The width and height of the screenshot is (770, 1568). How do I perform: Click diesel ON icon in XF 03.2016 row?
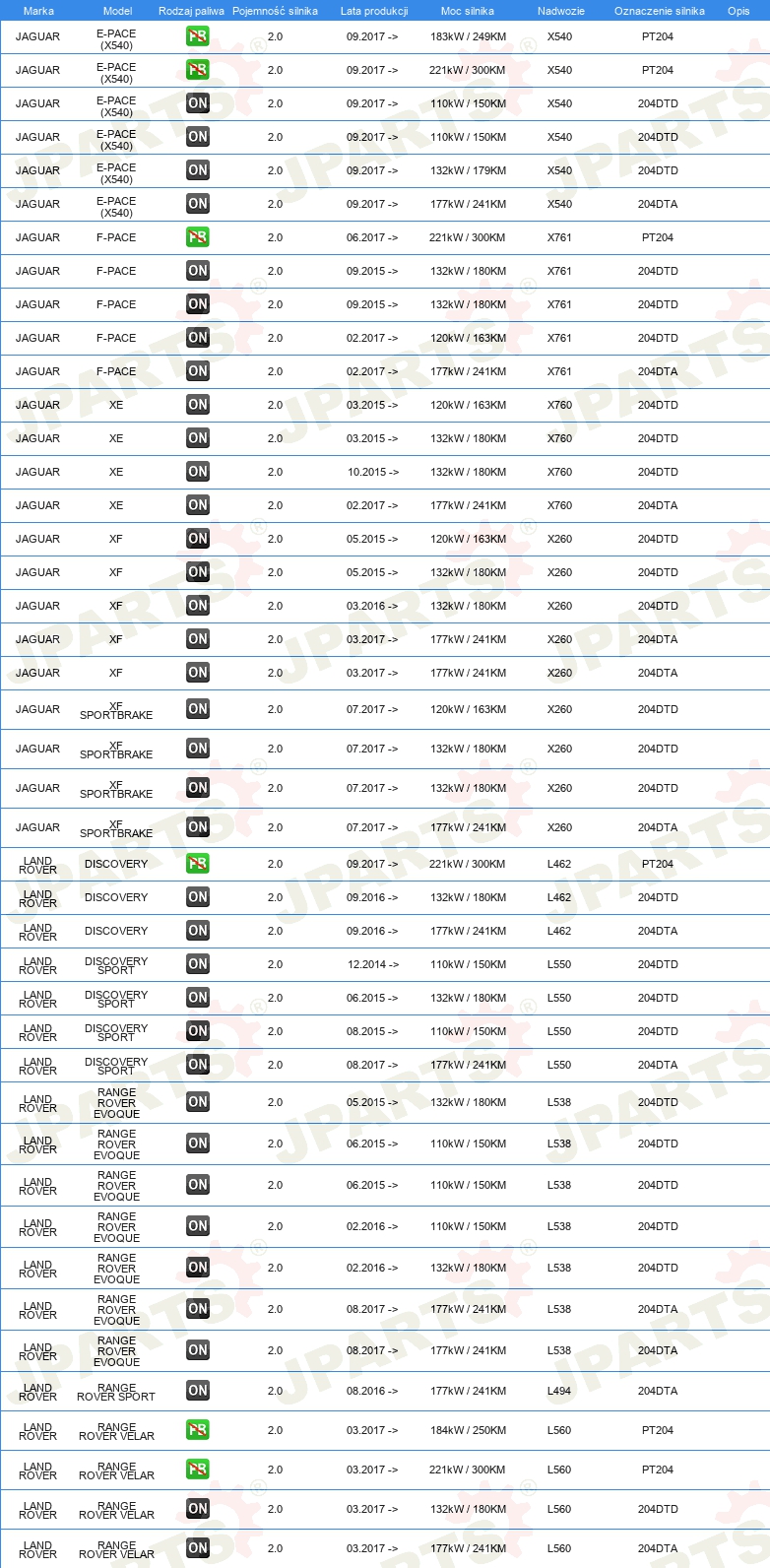pyautogui.click(x=198, y=606)
